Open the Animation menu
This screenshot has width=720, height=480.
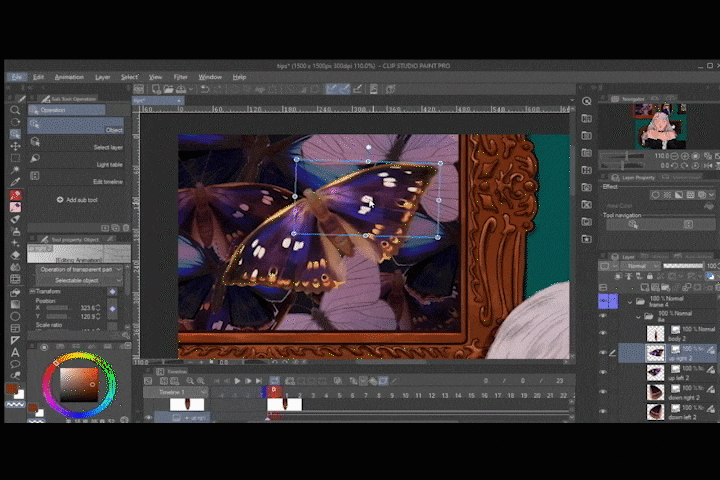pyautogui.click(x=69, y=77)
